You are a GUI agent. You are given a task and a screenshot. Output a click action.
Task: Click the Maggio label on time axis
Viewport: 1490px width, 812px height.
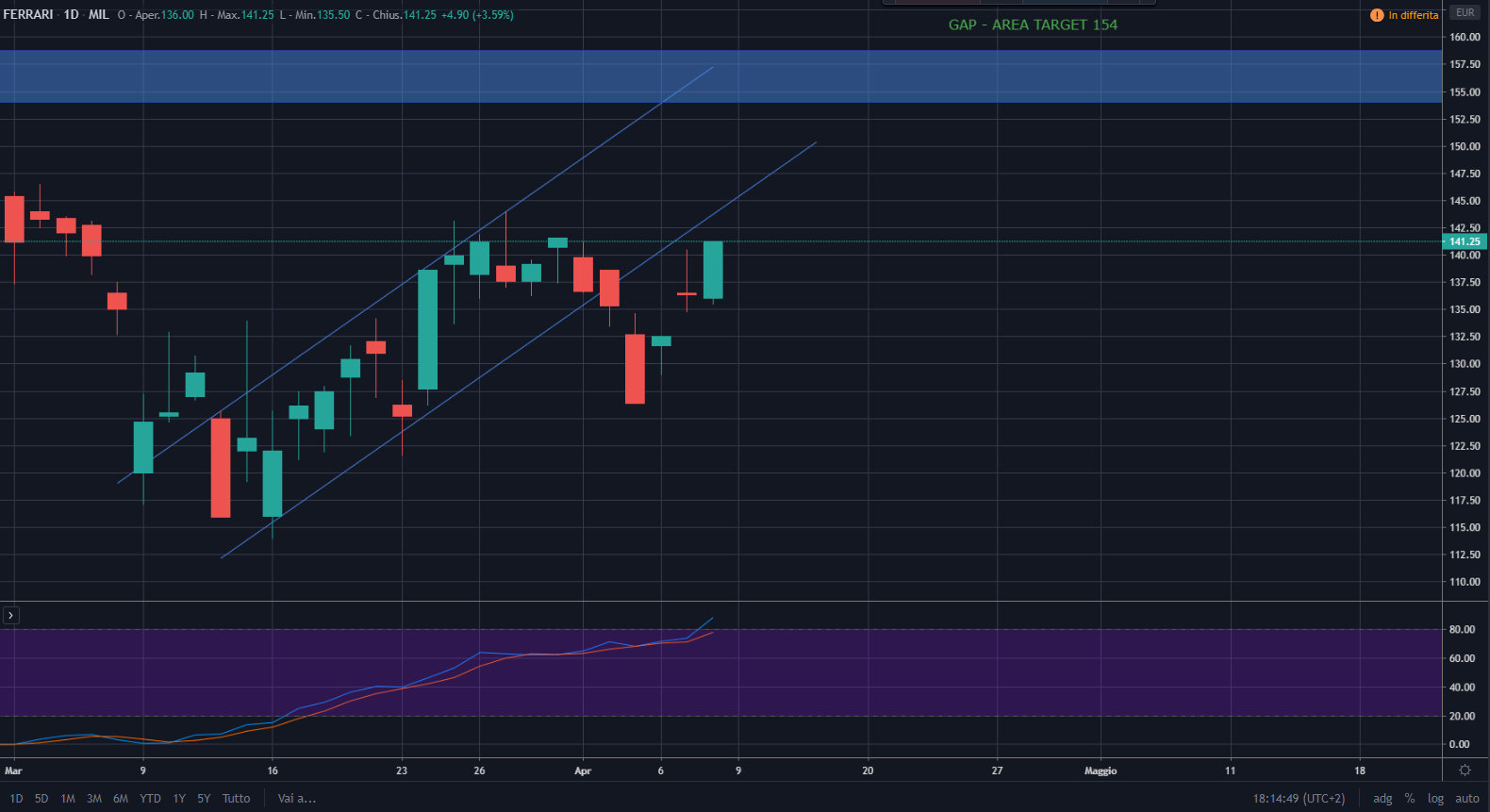pos(1101,771)
